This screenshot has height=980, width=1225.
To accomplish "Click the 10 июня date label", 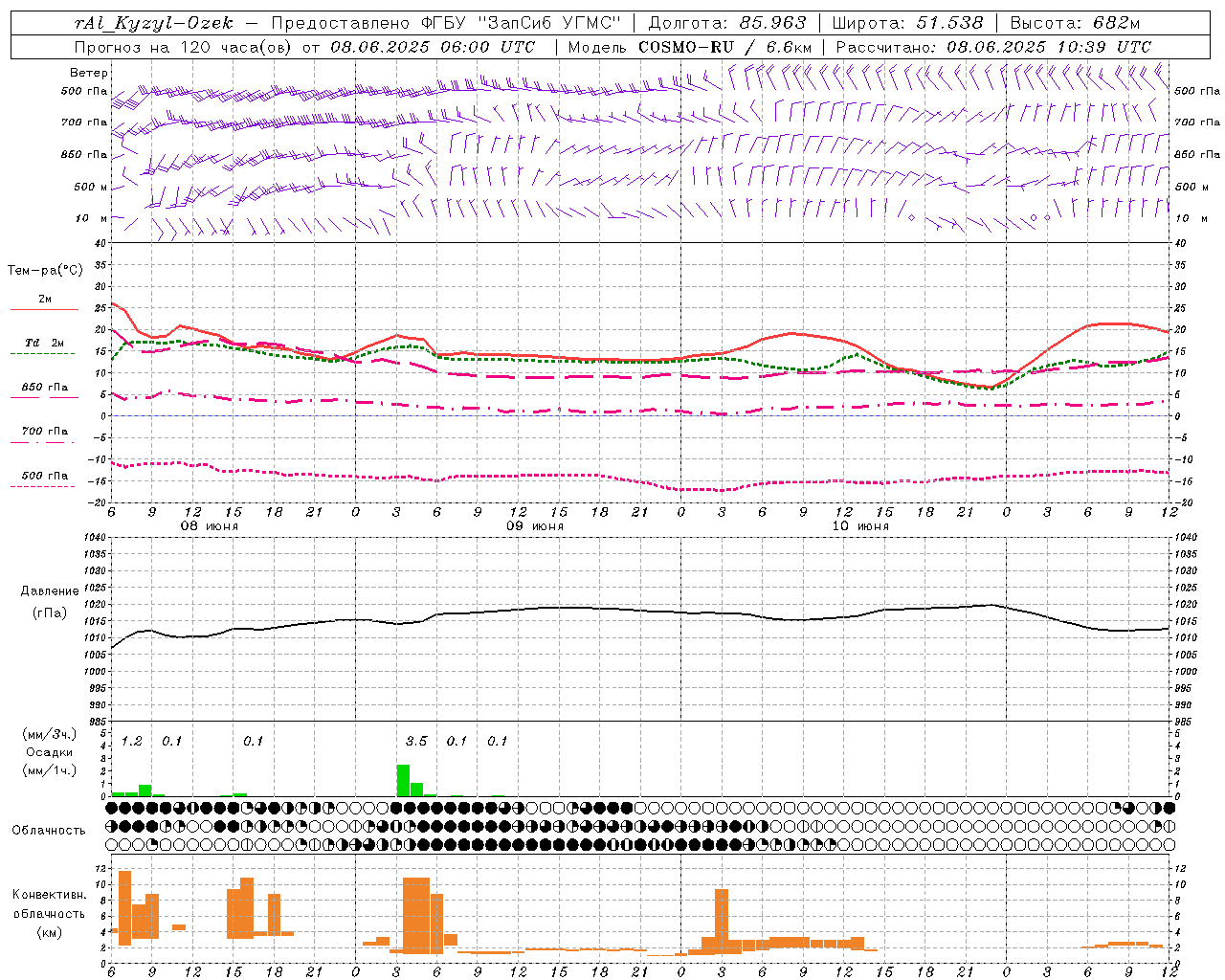I will click(x=860, y=526).
